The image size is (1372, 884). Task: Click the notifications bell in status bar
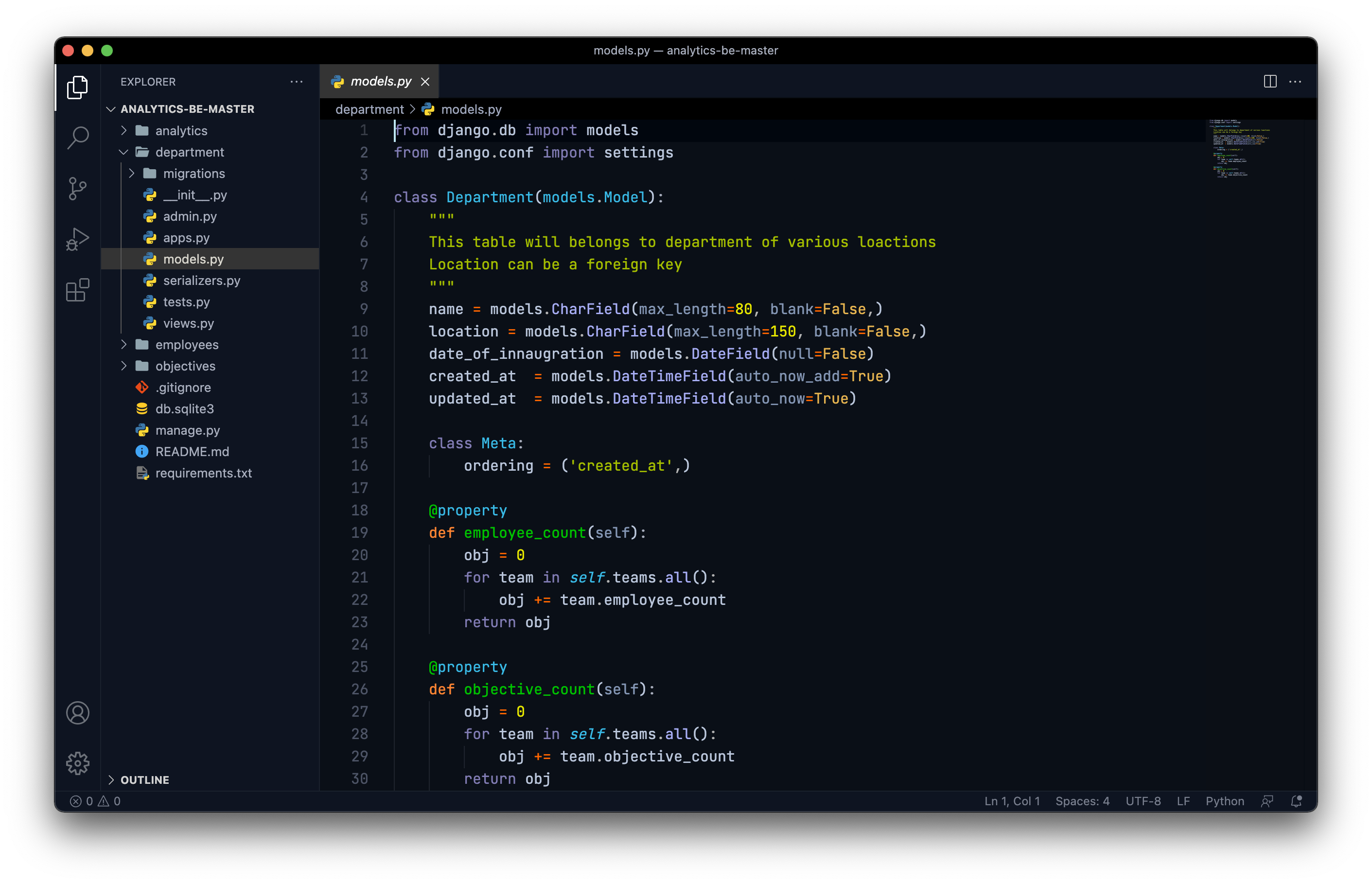pyautogui.click(x=1296, y=801)
